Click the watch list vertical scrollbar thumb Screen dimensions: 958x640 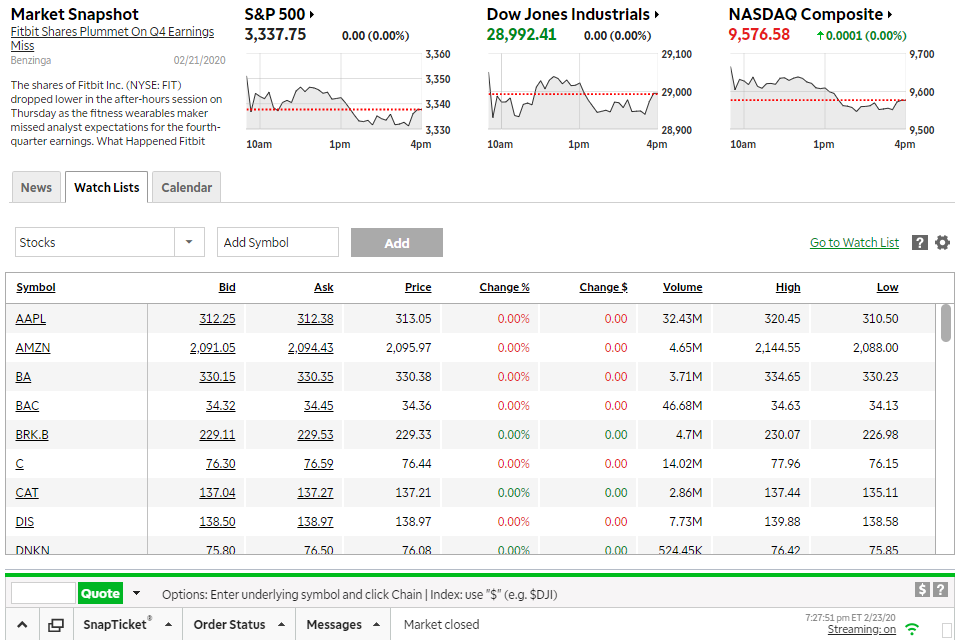(x=946, y=323)
